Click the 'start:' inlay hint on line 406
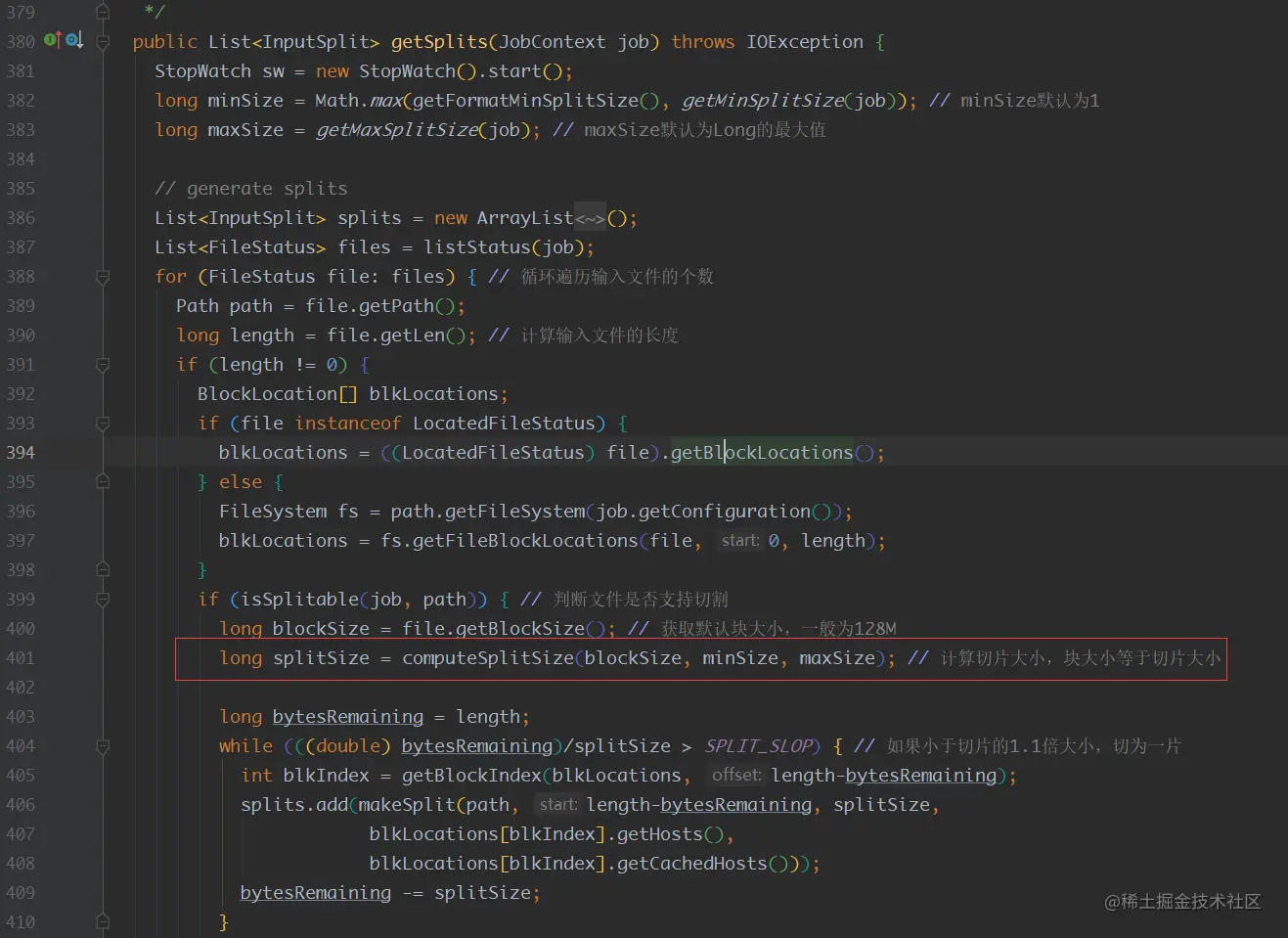Viewport: 1288px width, 938px height. [557, 804]
